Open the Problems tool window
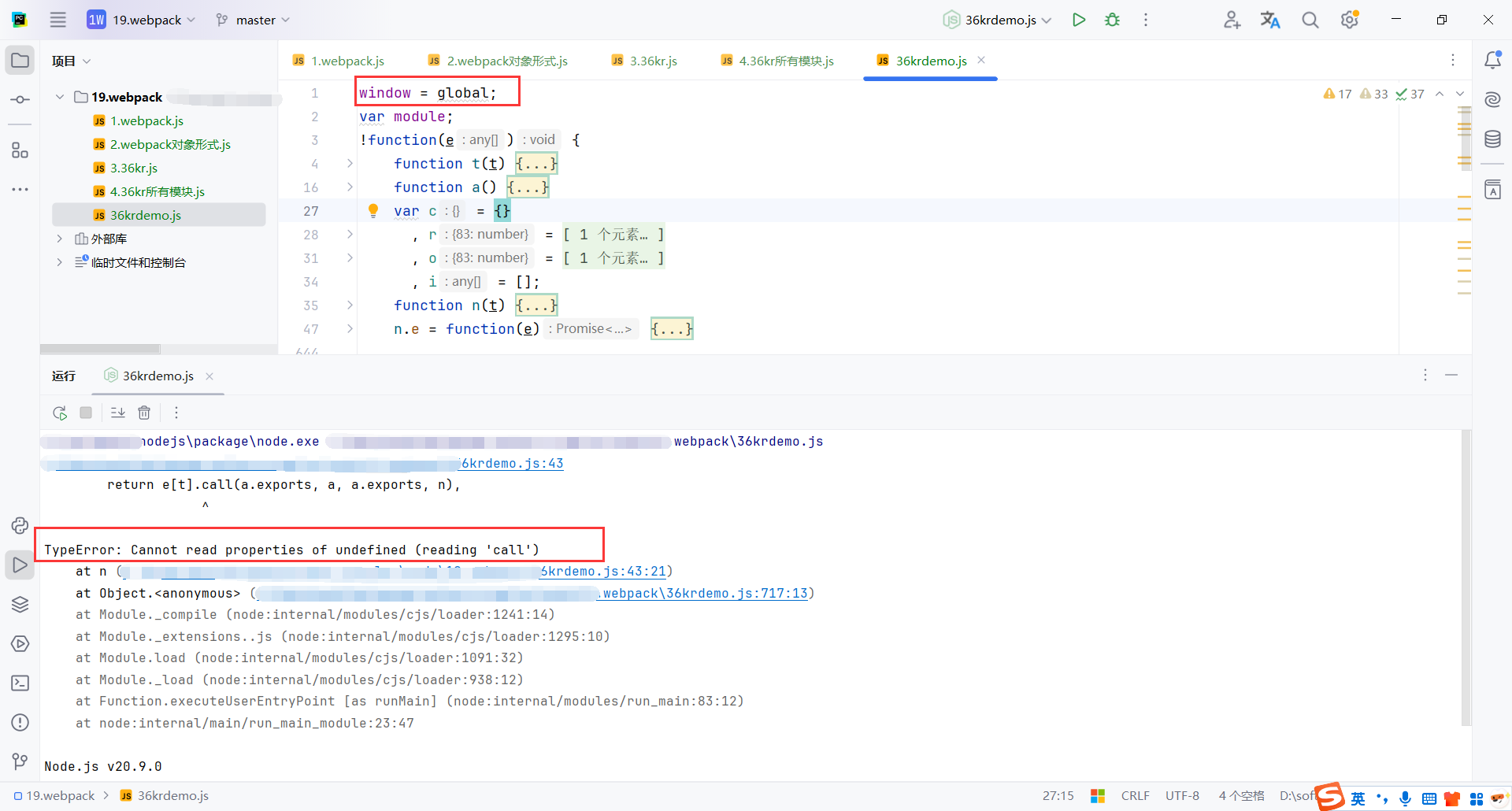 coord(20,723)
